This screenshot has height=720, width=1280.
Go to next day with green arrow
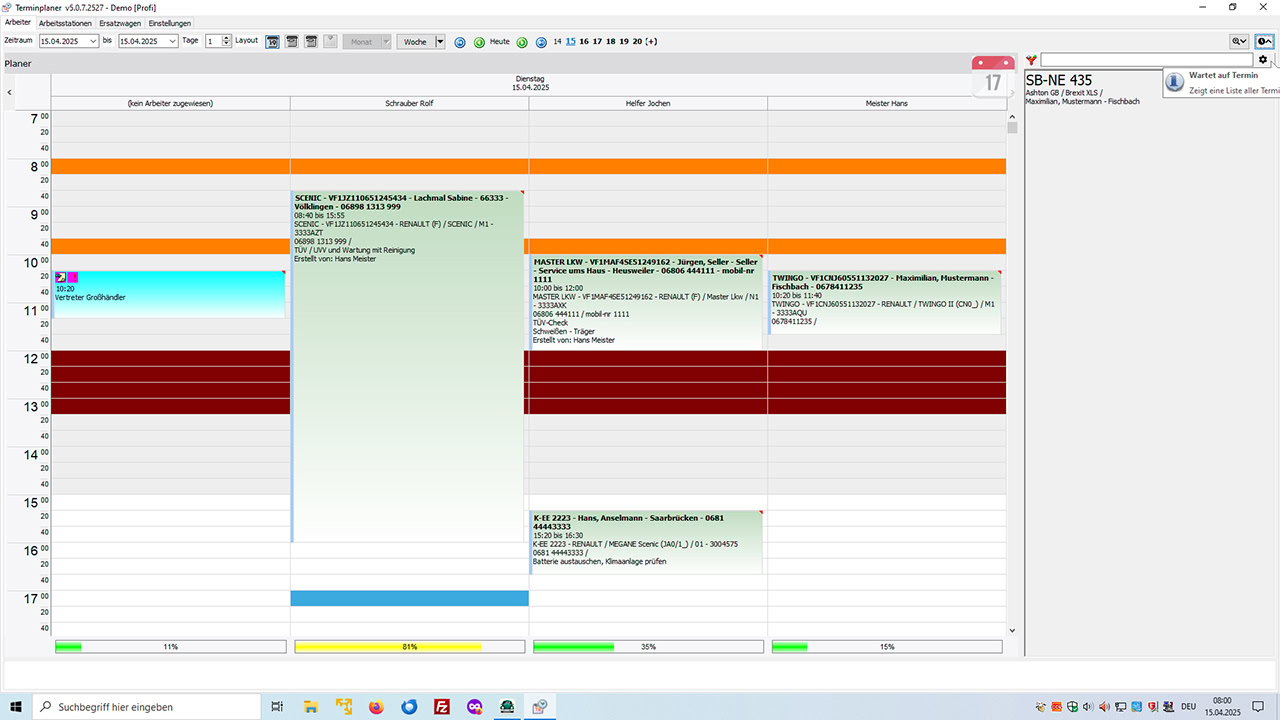(x=522, y=42)
